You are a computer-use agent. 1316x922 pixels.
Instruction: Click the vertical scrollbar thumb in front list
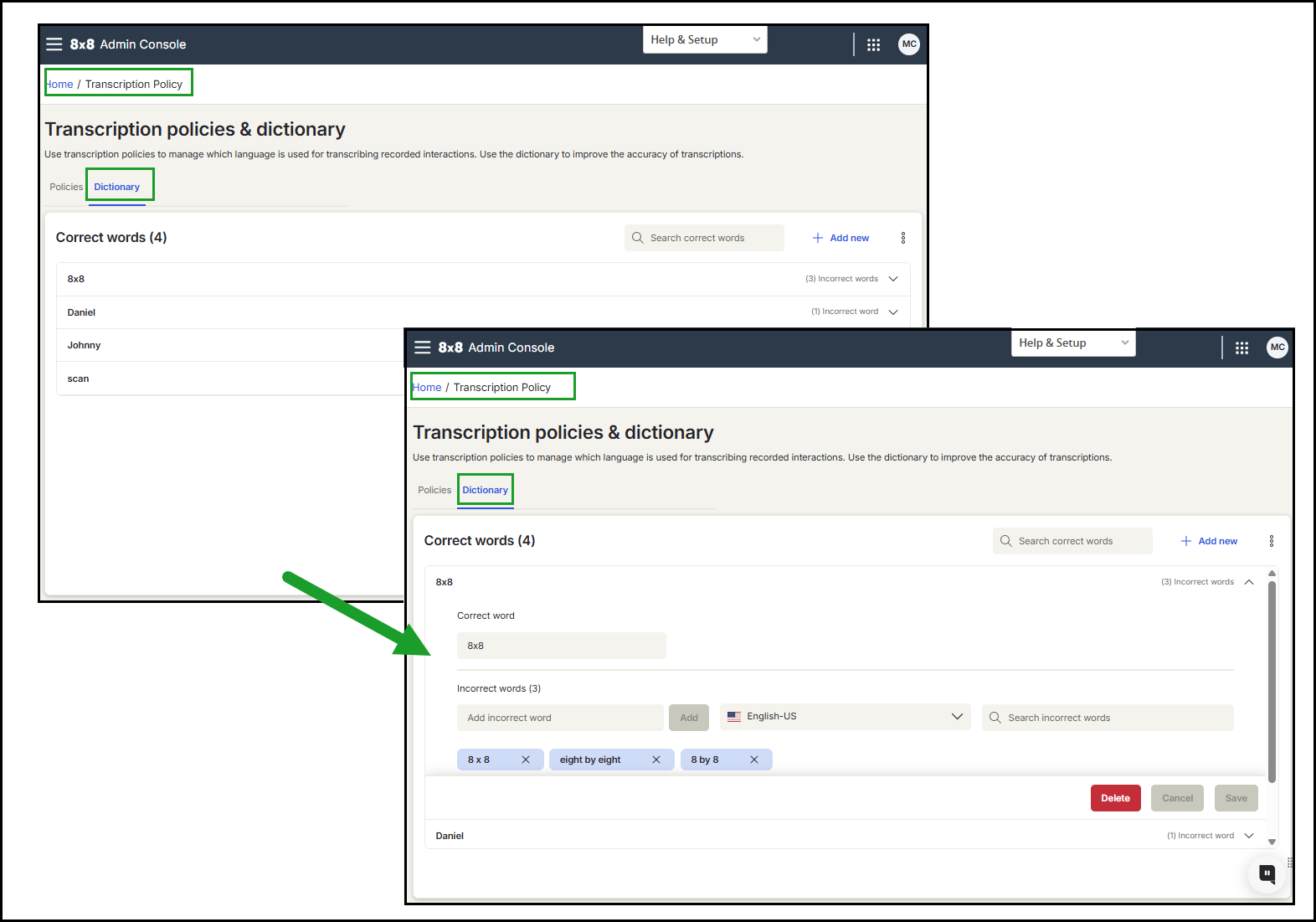[x=1272, y=682]
